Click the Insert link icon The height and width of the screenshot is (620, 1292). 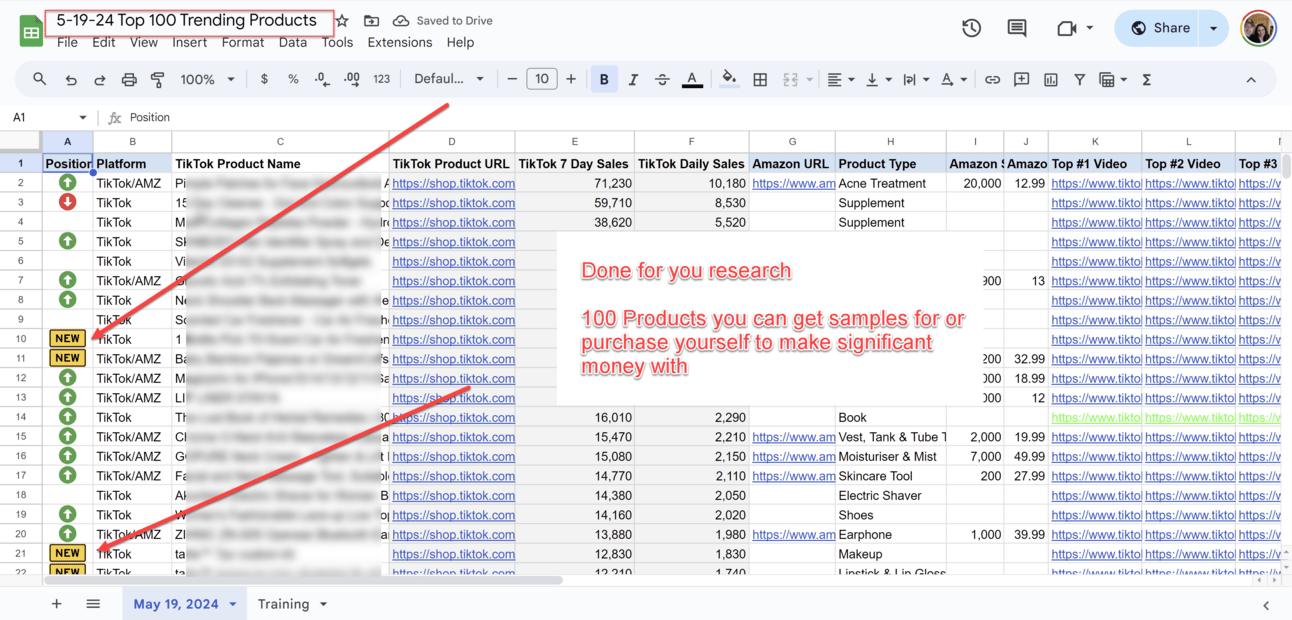(x=992, y=79)
